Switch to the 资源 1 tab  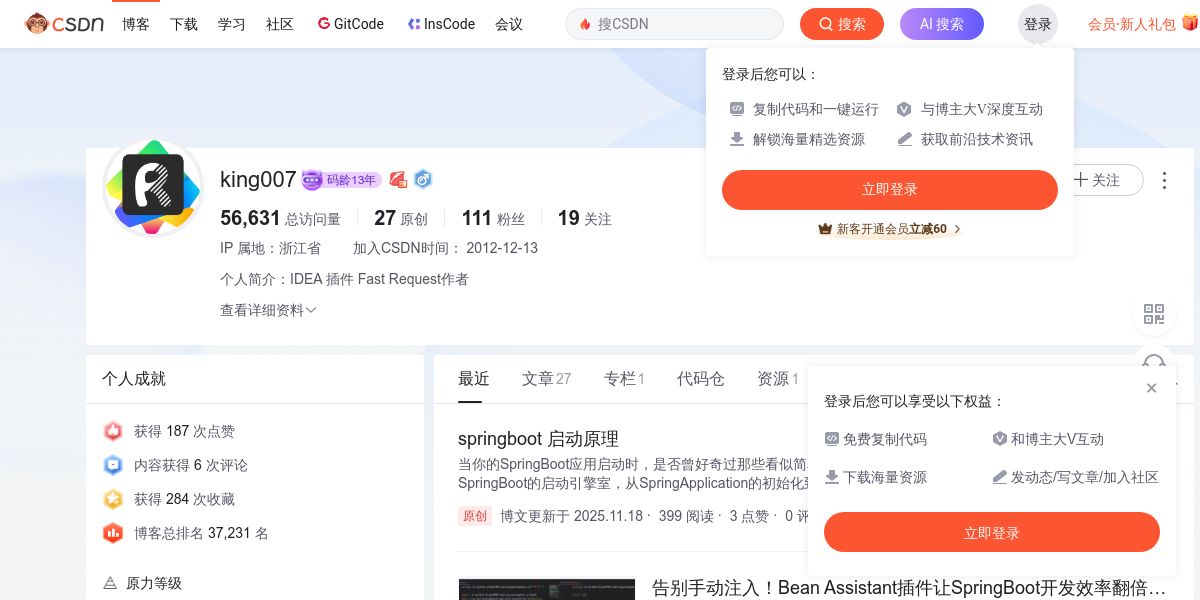(x=777, y=379)
